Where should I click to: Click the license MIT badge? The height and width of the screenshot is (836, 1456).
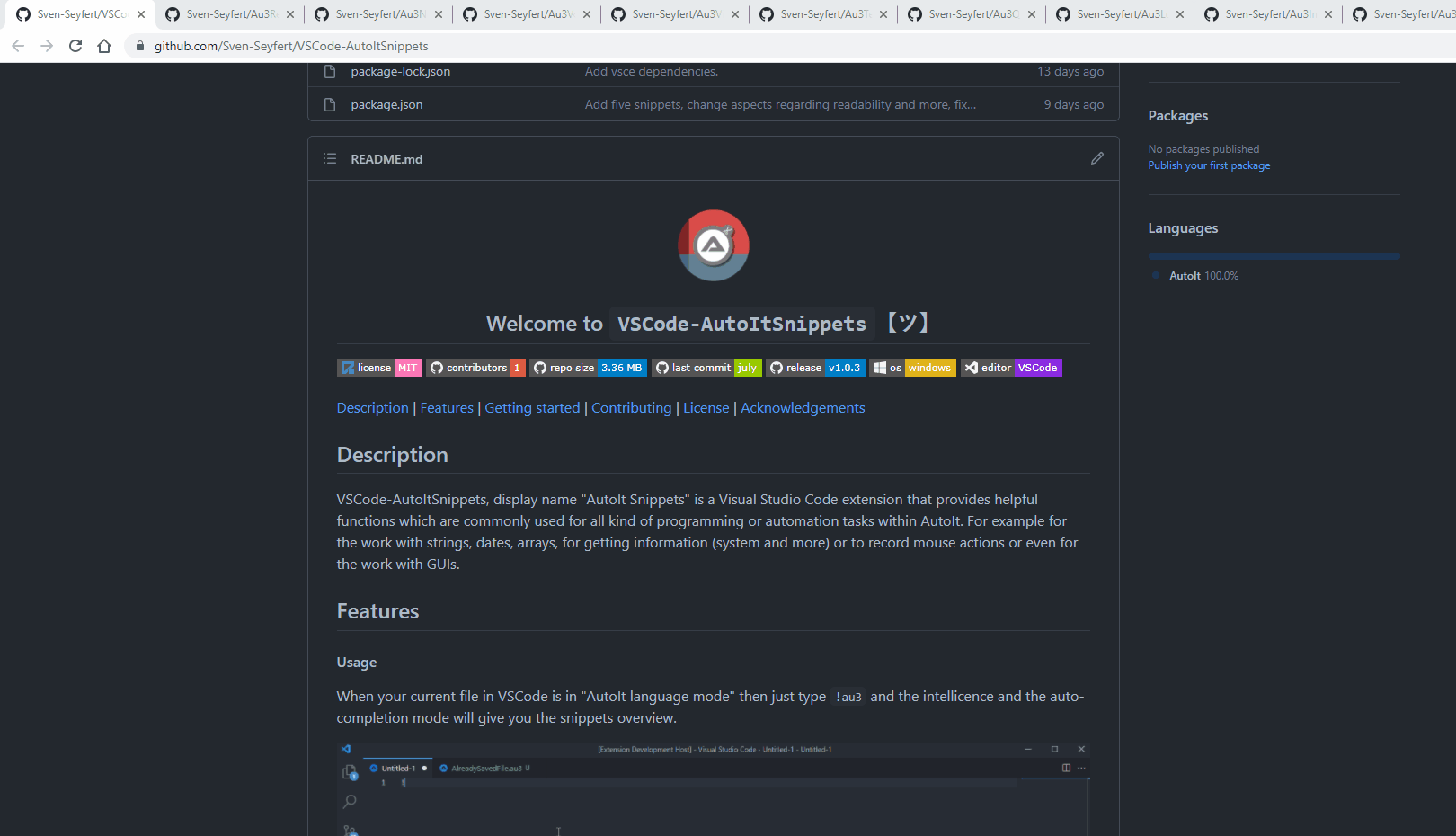379,368
